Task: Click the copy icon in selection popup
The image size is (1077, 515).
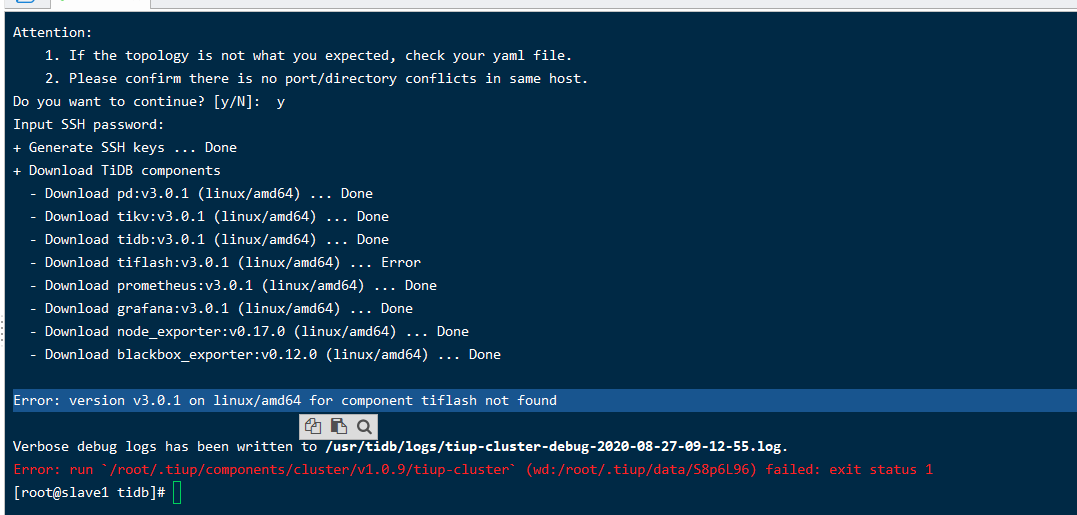Action: pyautogui.click(x=313, y=425)
